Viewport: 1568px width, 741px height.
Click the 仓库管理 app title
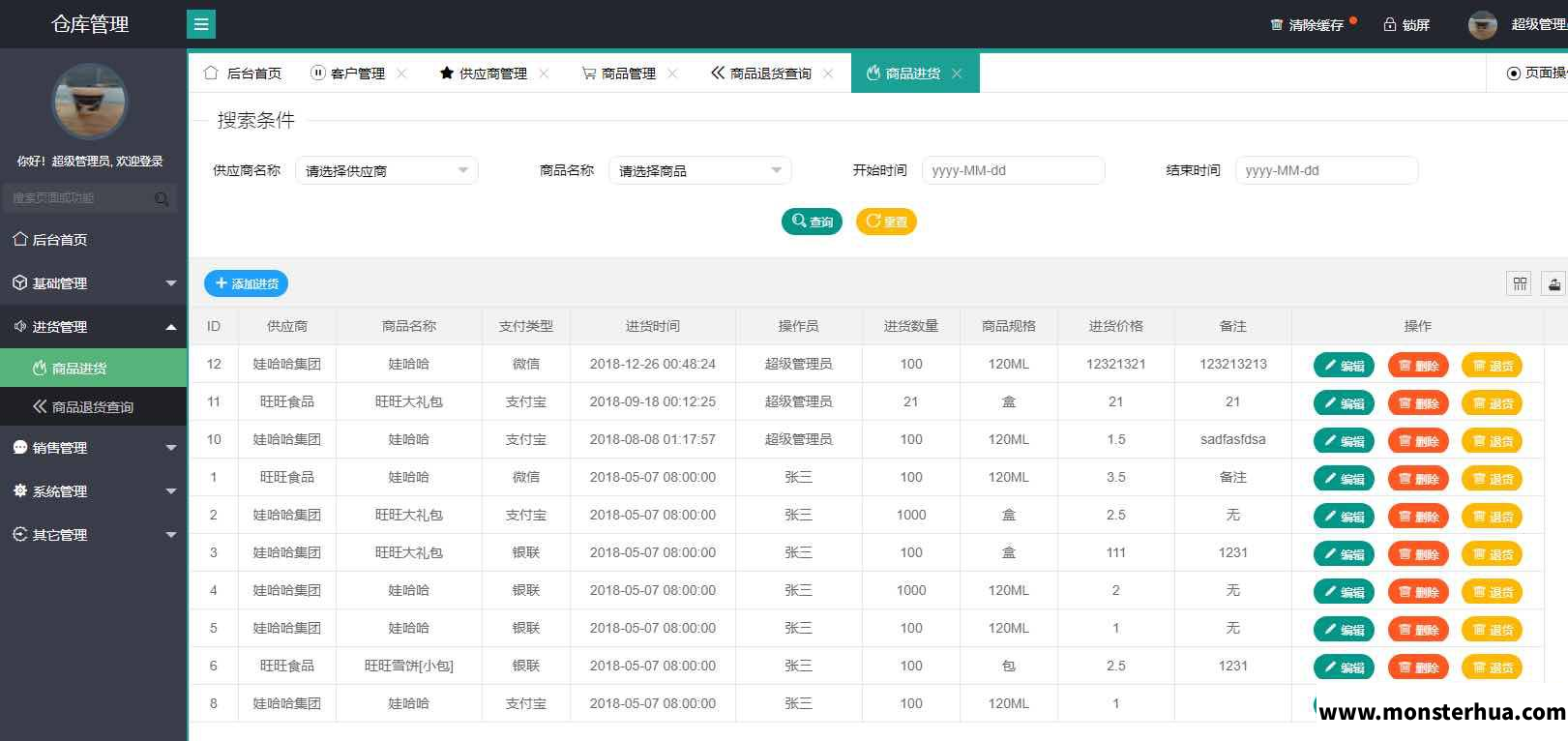point(90,24)
